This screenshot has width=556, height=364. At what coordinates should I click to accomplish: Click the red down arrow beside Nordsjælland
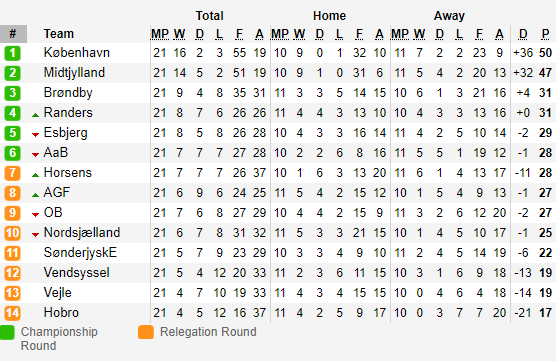coord(35,235)
